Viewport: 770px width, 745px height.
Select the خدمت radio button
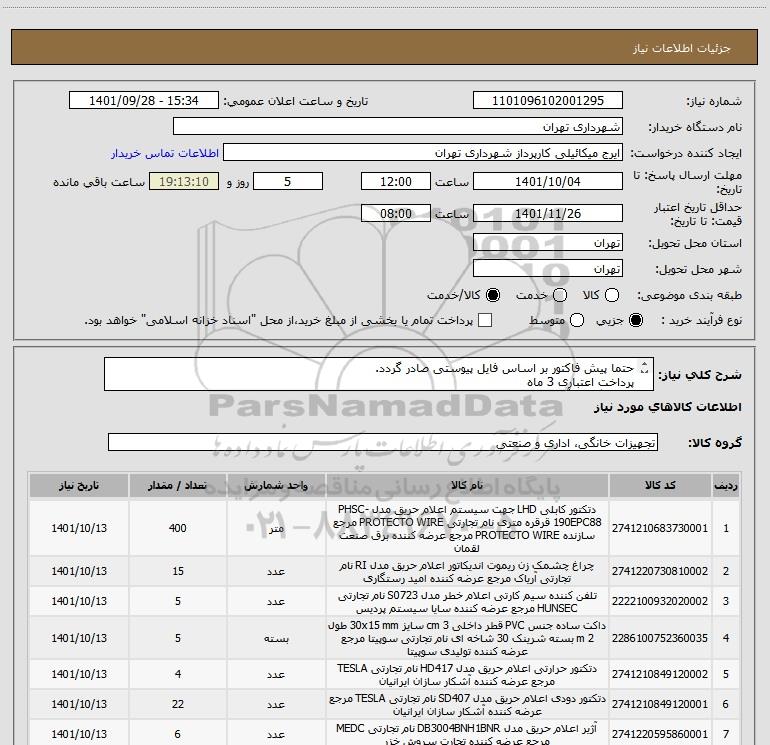coord(560,295)
